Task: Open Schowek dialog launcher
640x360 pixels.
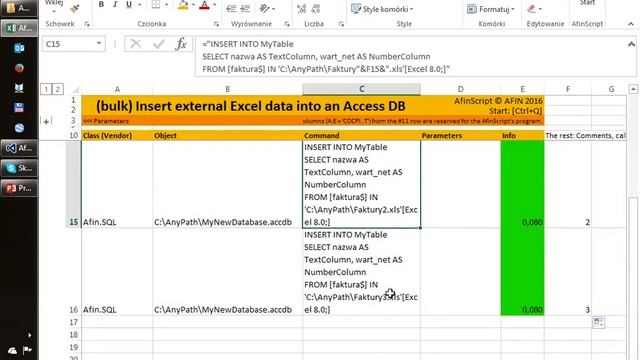Action: (87, 24)
